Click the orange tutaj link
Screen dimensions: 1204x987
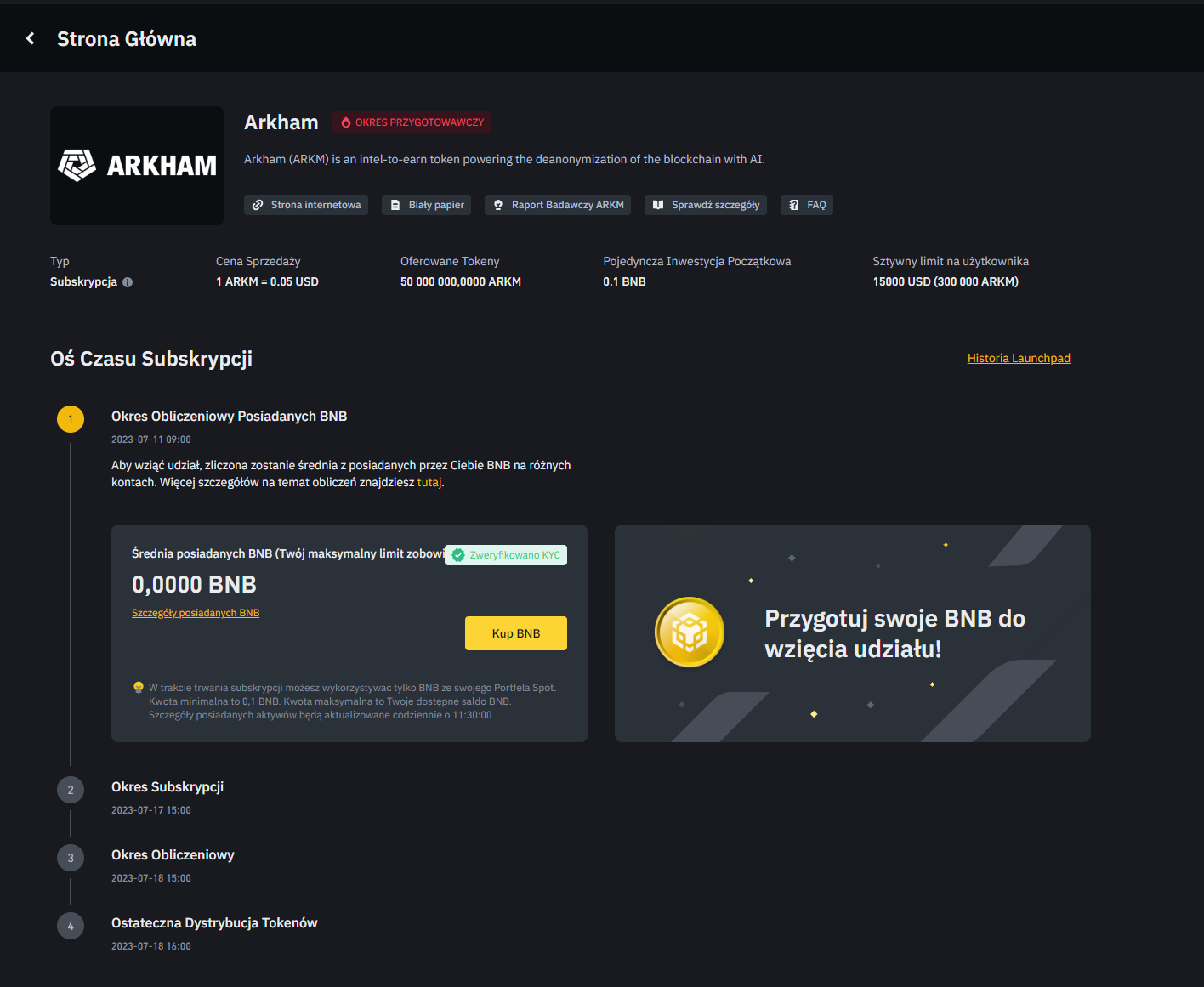pyautogui.click(x=429, y=482)
